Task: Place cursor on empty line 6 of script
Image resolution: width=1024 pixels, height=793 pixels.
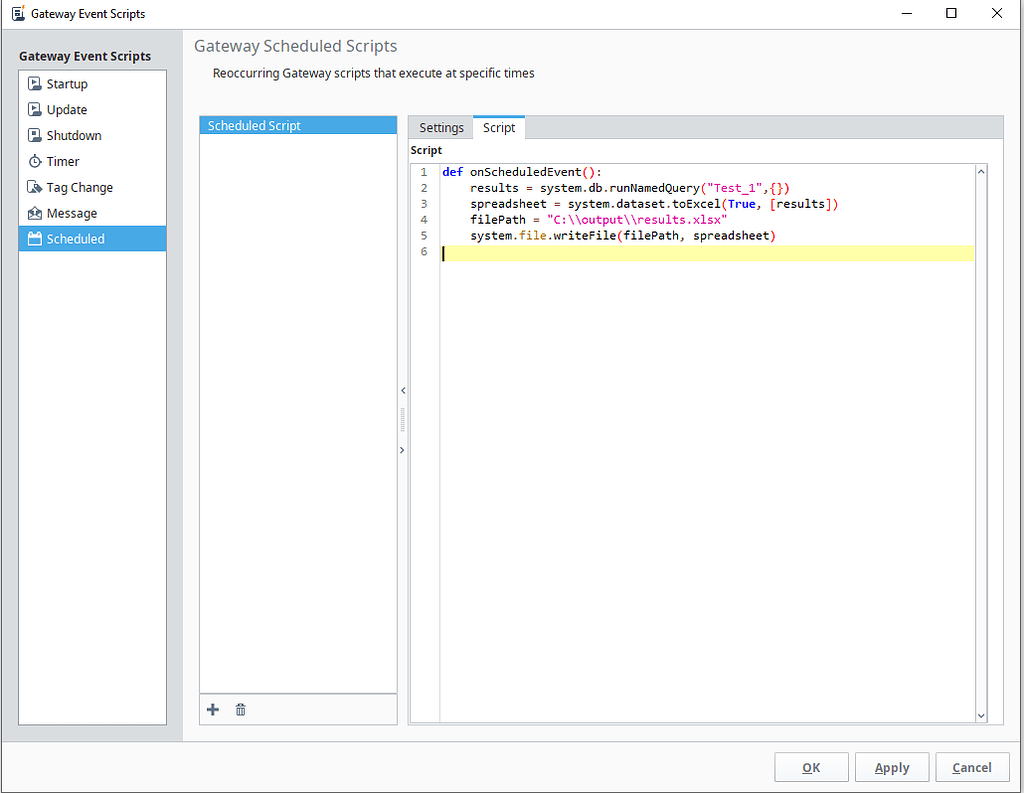Action: [708, 252]
